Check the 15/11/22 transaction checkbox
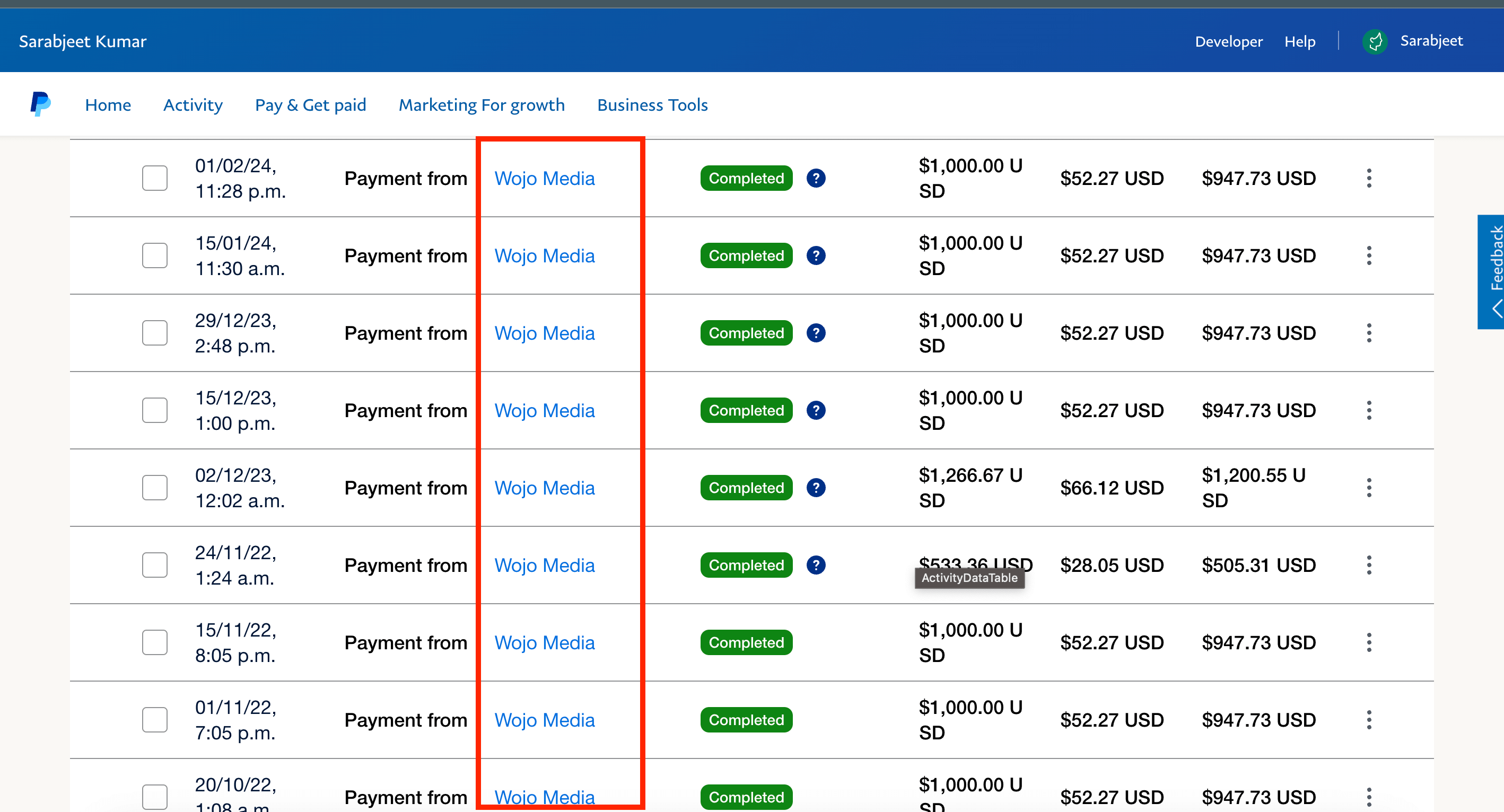The height and width of the screenshot is (812, 1504). point(155,642)
